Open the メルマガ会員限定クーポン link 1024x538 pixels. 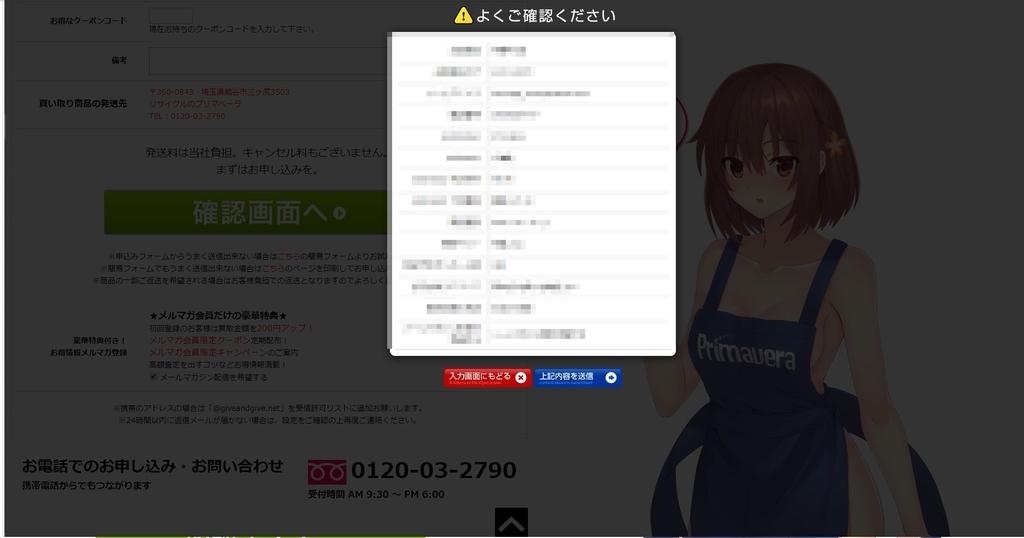200,340
